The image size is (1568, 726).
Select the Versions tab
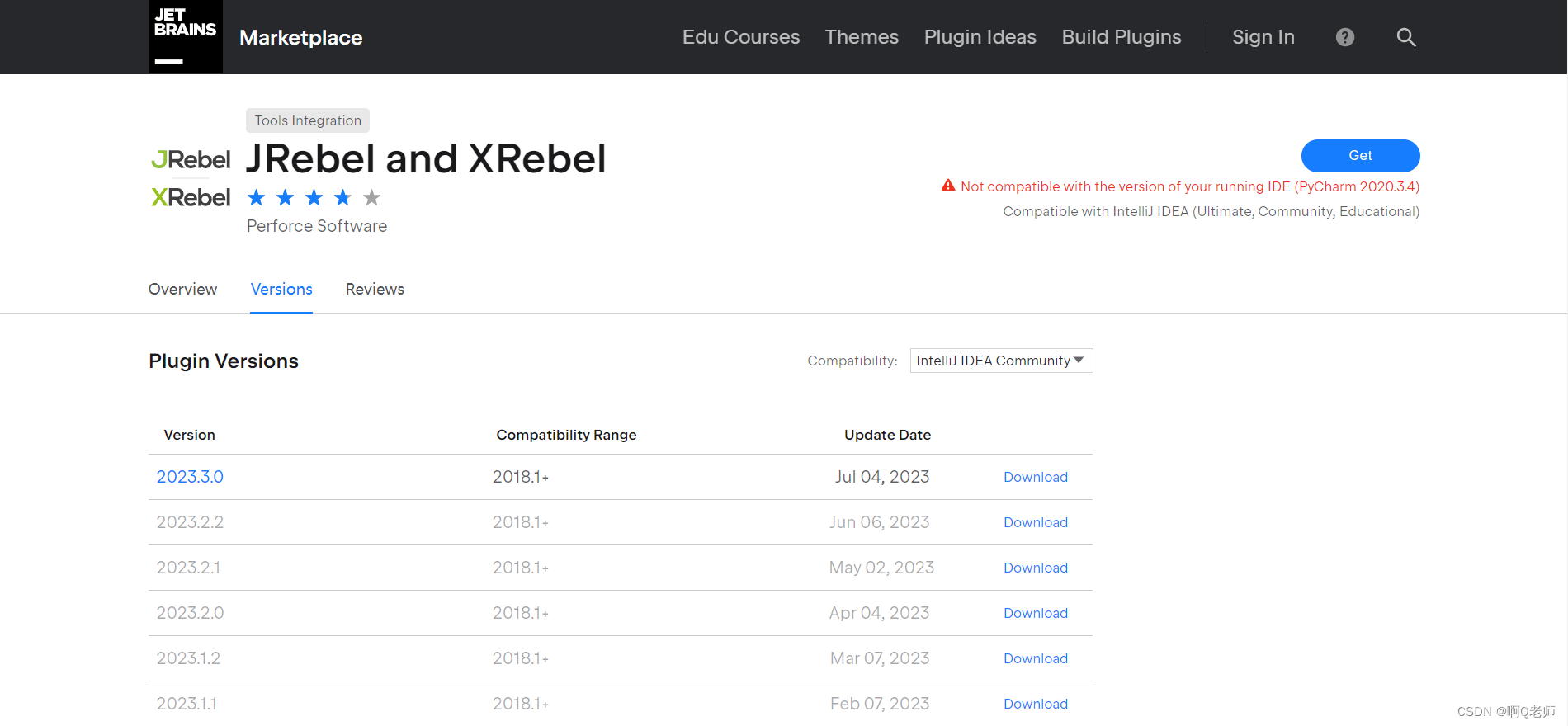point(281,290)
